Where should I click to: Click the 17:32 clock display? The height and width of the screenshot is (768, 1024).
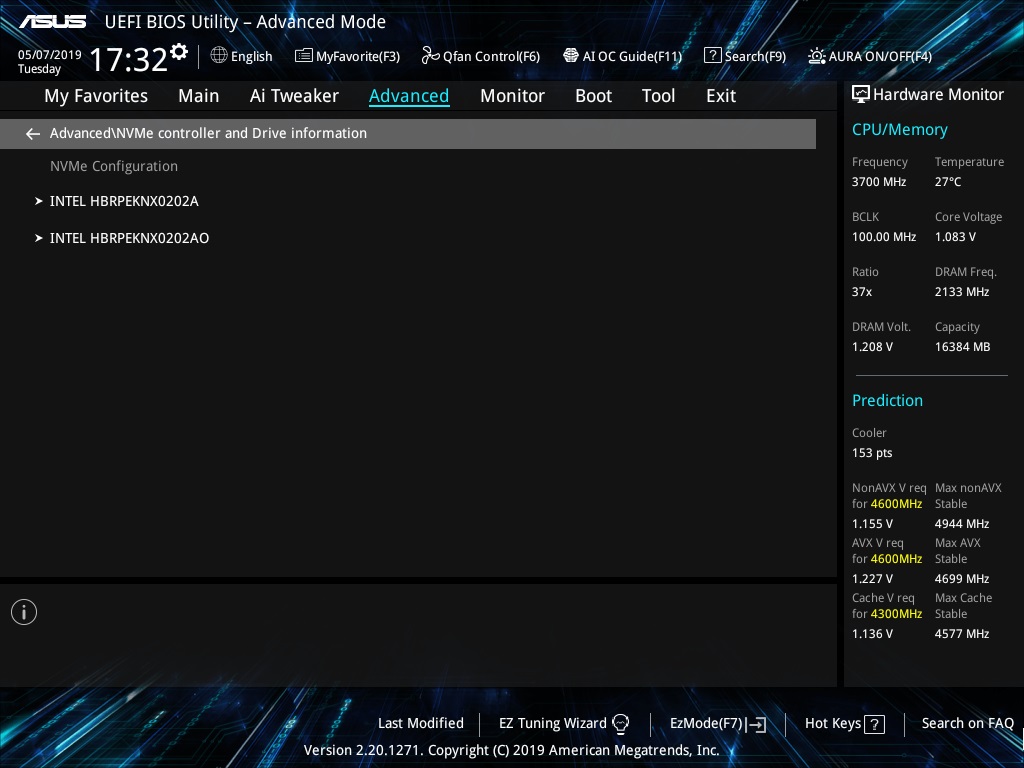[x=129, y=59]
